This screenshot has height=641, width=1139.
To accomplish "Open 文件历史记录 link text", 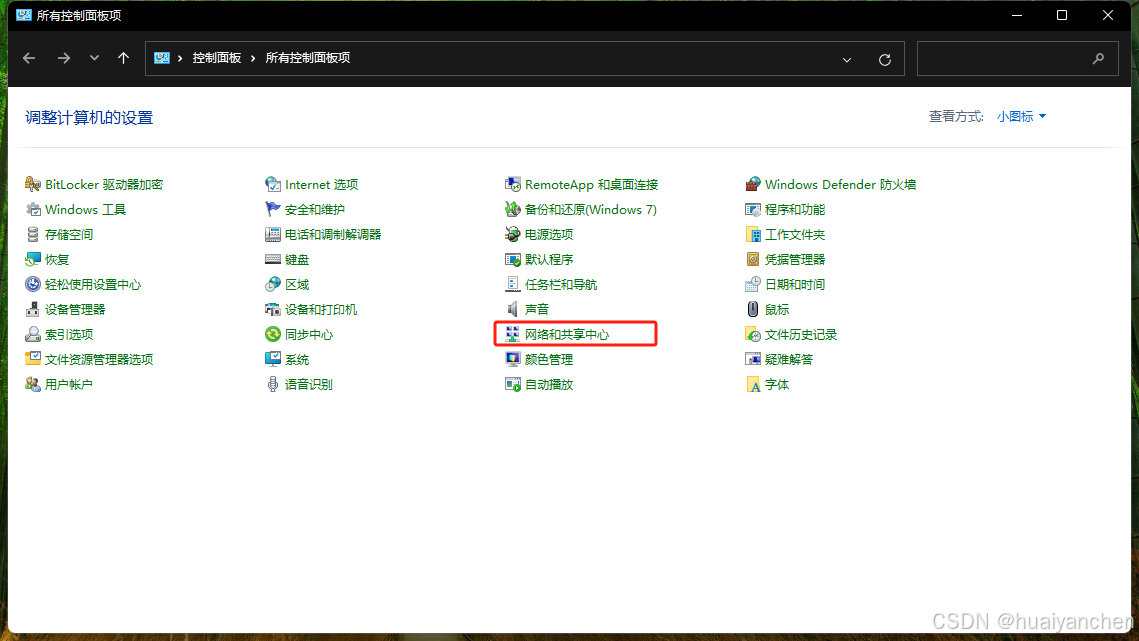I will click(x=800, y=335).
